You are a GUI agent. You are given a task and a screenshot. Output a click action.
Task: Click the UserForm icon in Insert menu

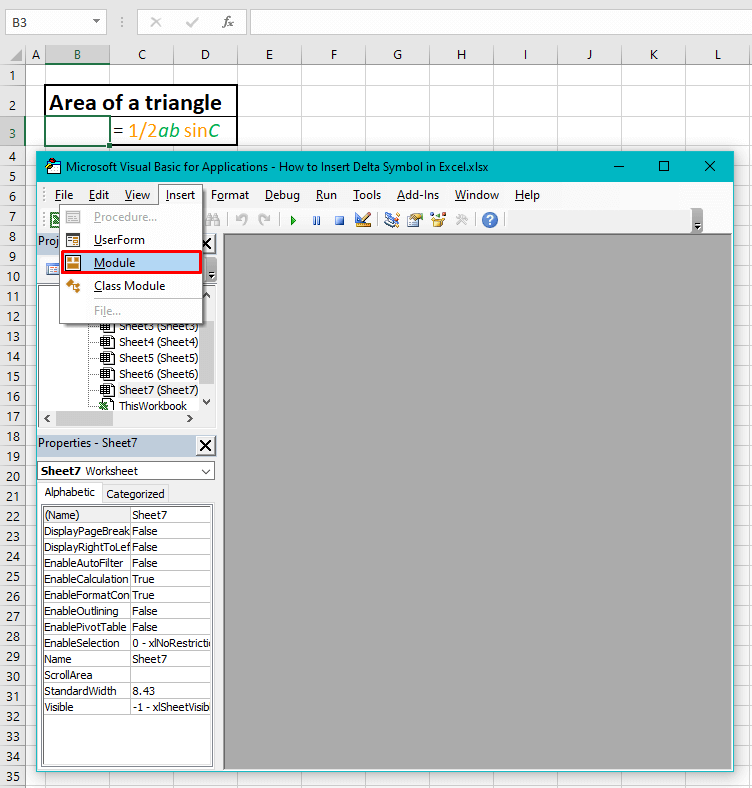73,240
